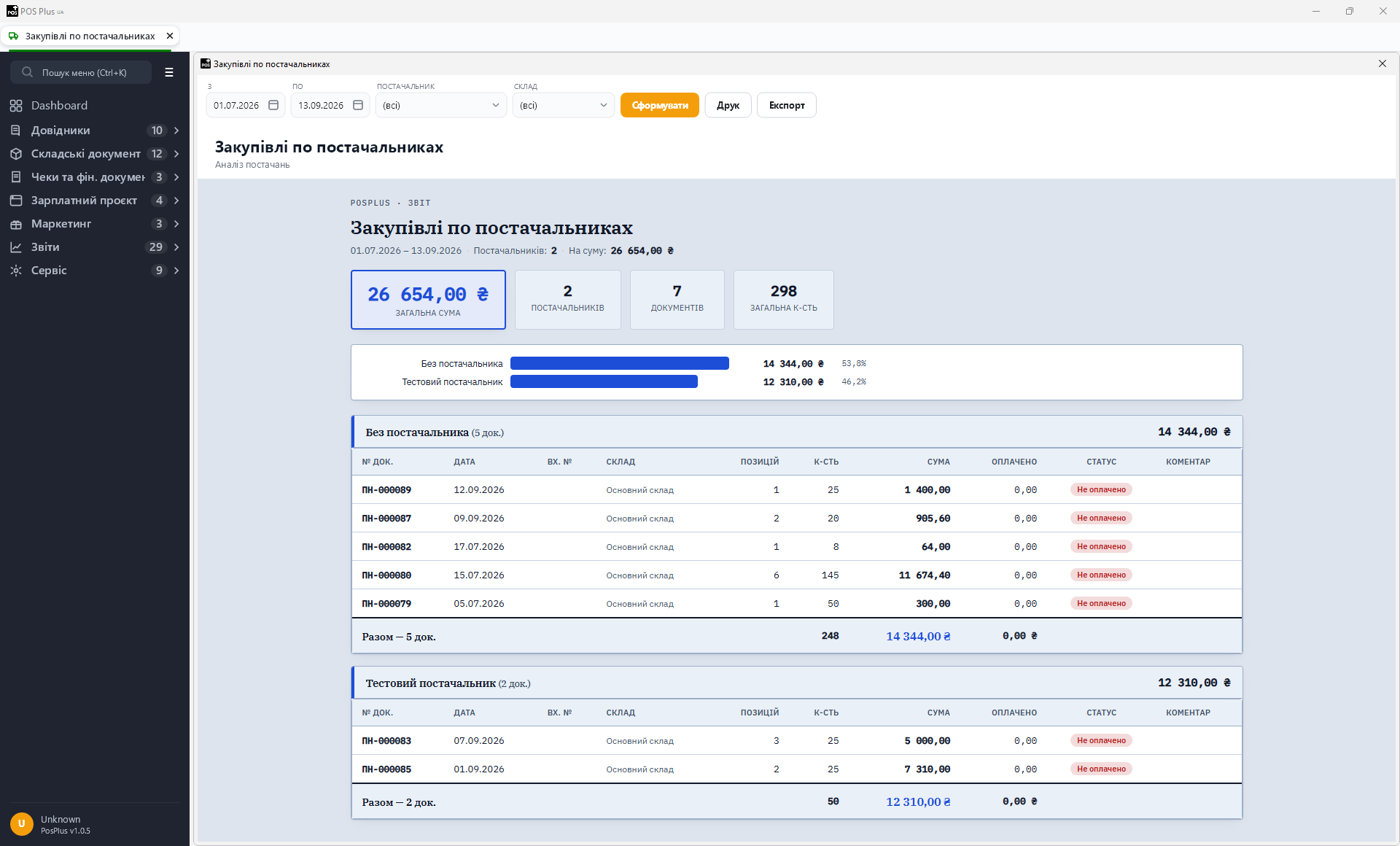Open the Постачальник dropdown
This screenshot has height=846, width=1400.
[x=441, y=105]
